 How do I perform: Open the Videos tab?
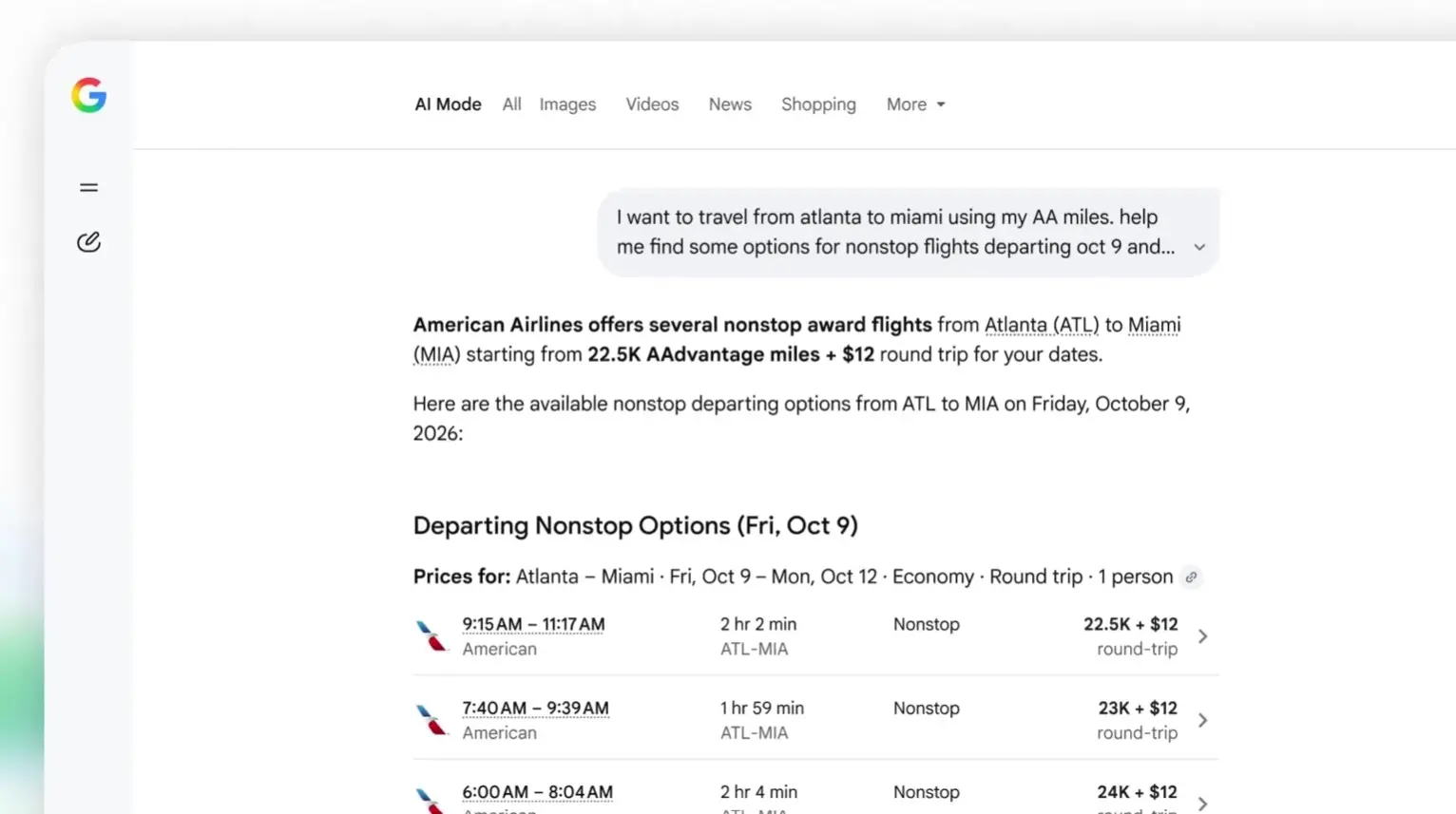652,104
